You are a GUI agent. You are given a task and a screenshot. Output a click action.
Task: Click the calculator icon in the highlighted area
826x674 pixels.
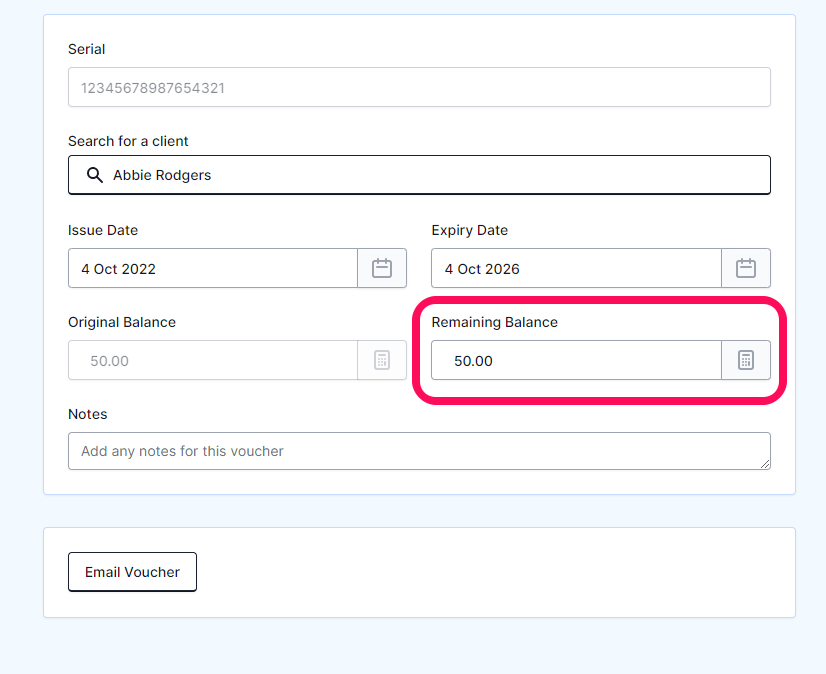point(745,360)
